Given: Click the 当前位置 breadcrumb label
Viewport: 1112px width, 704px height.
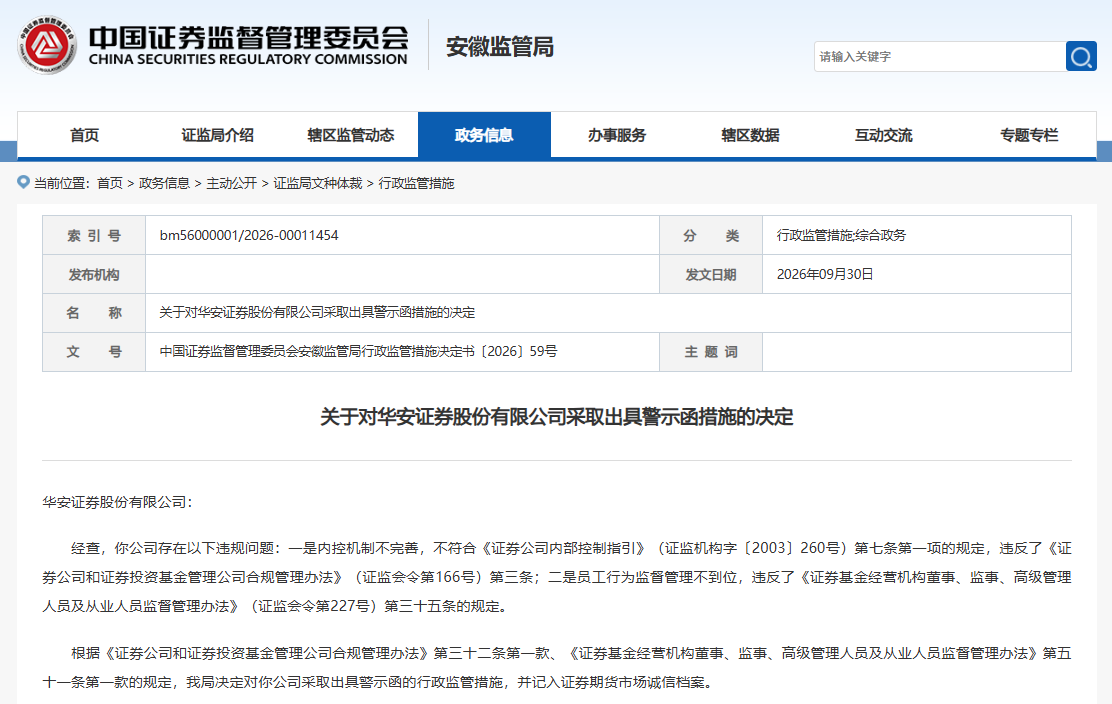Looking at the screenshot, I should [x=62, y=184].
